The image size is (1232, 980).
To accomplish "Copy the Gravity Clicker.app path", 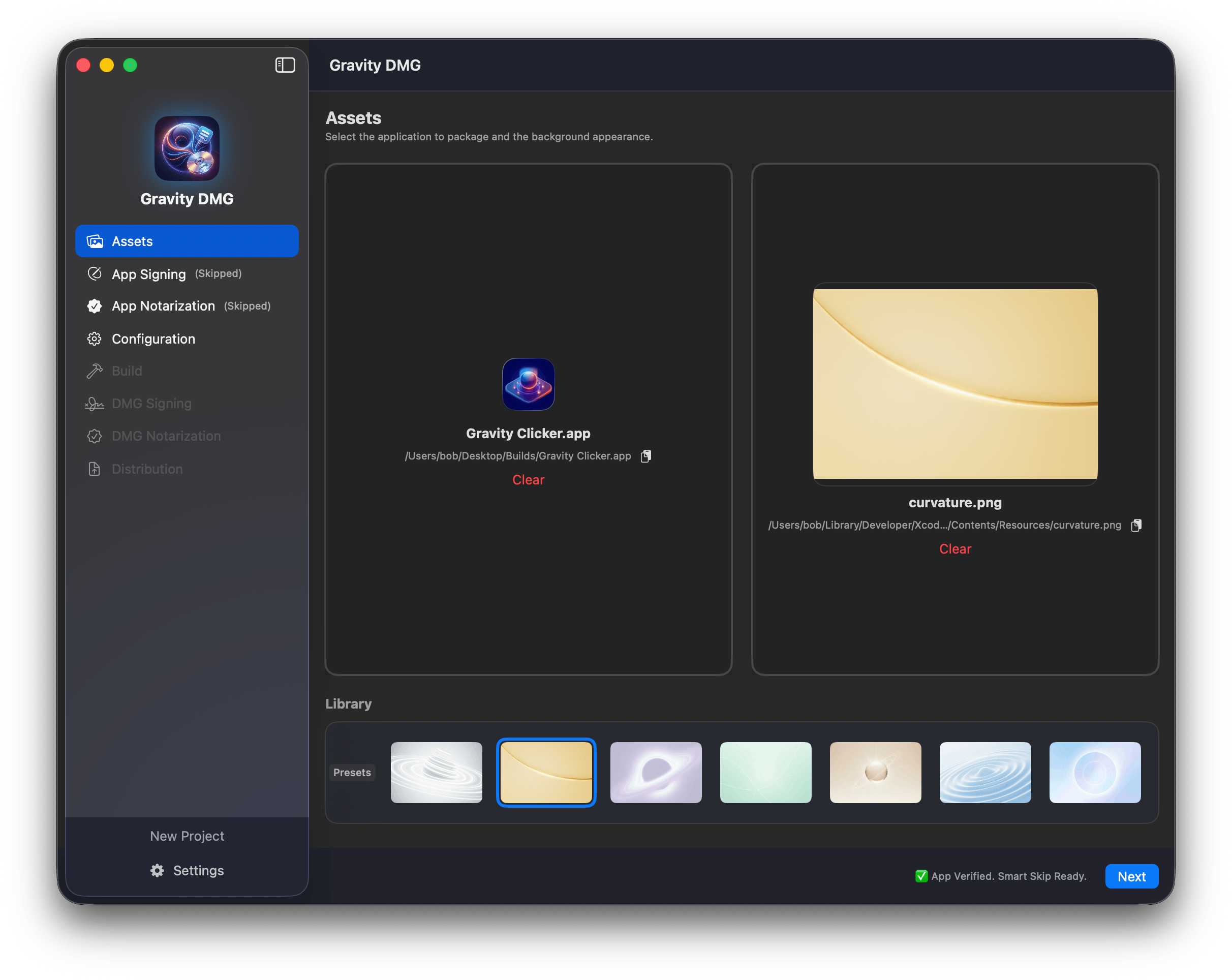I will click(x=645, y=456).
